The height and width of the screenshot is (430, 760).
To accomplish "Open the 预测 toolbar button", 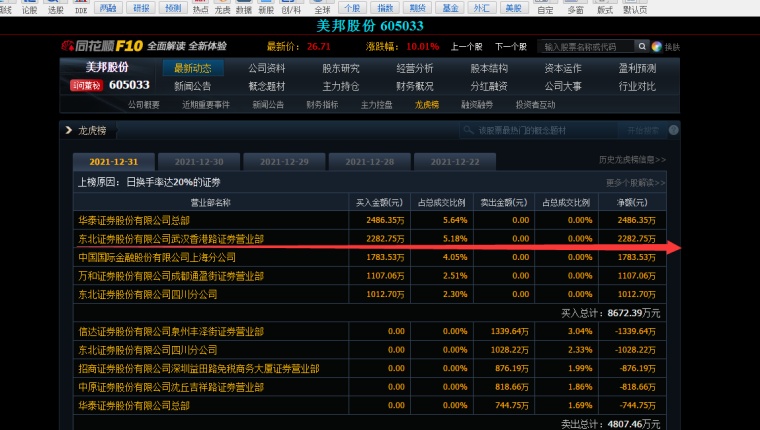I will coord(172,8).
